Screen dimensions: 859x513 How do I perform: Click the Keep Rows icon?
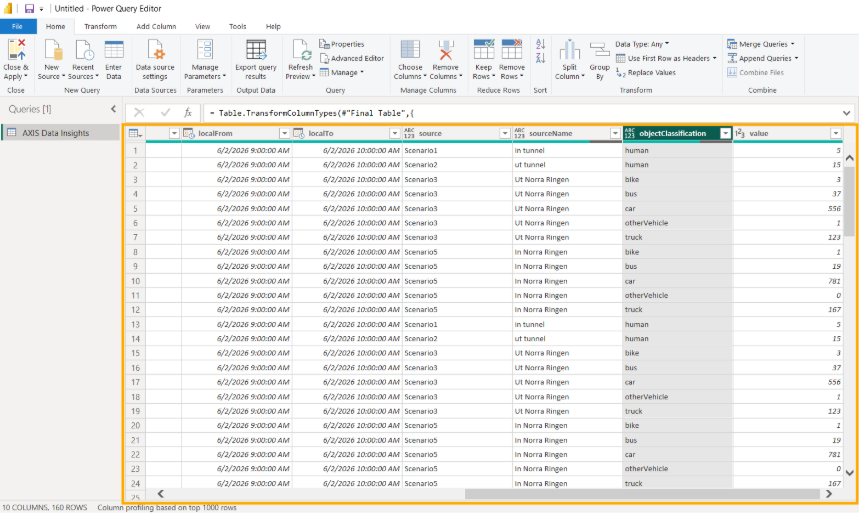484,50
